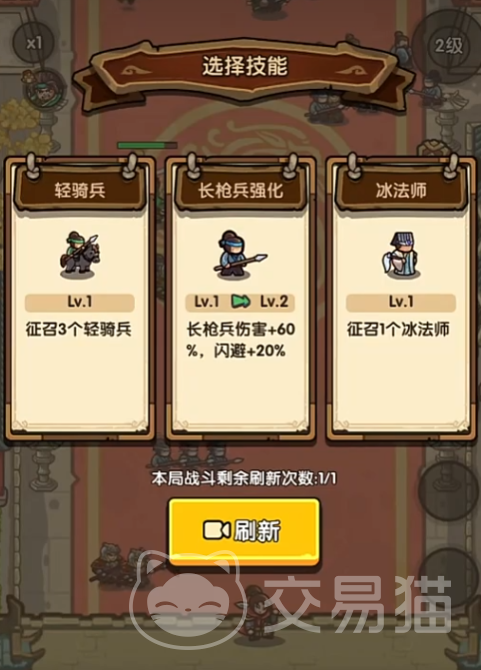Select the 长枪兵强化 skill card title
481x670 pixels.
(x=240, y=190)
